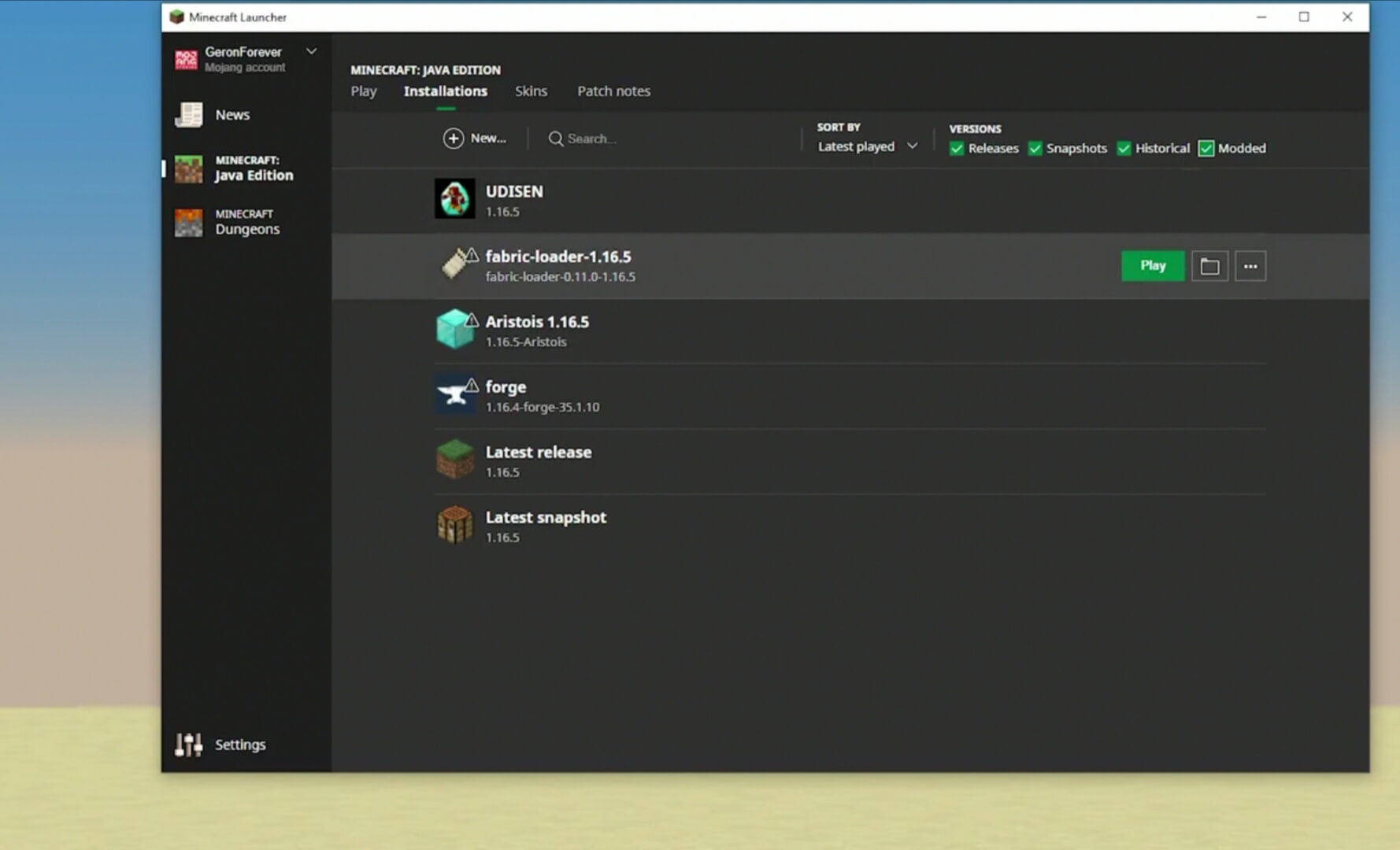Select the UDISEN installation name
The image size is (1400, 850).
[514, 191]
